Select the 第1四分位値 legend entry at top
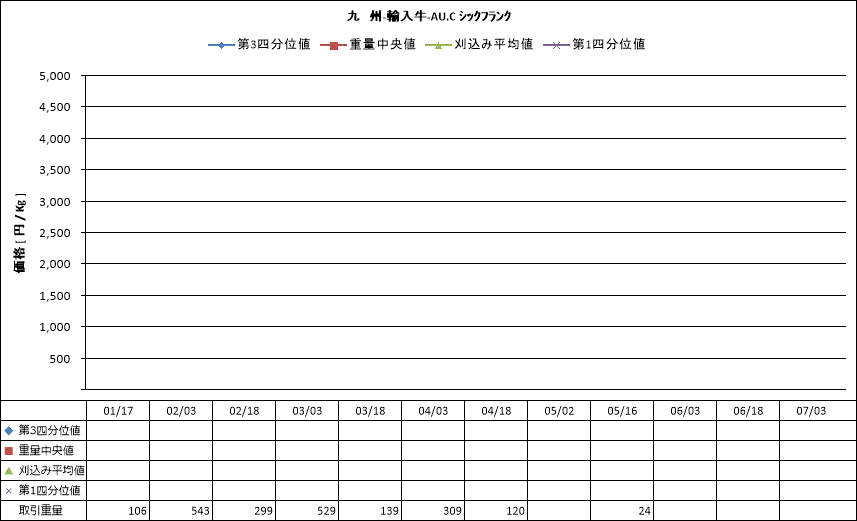857x521 pixels. coord(594,44)
